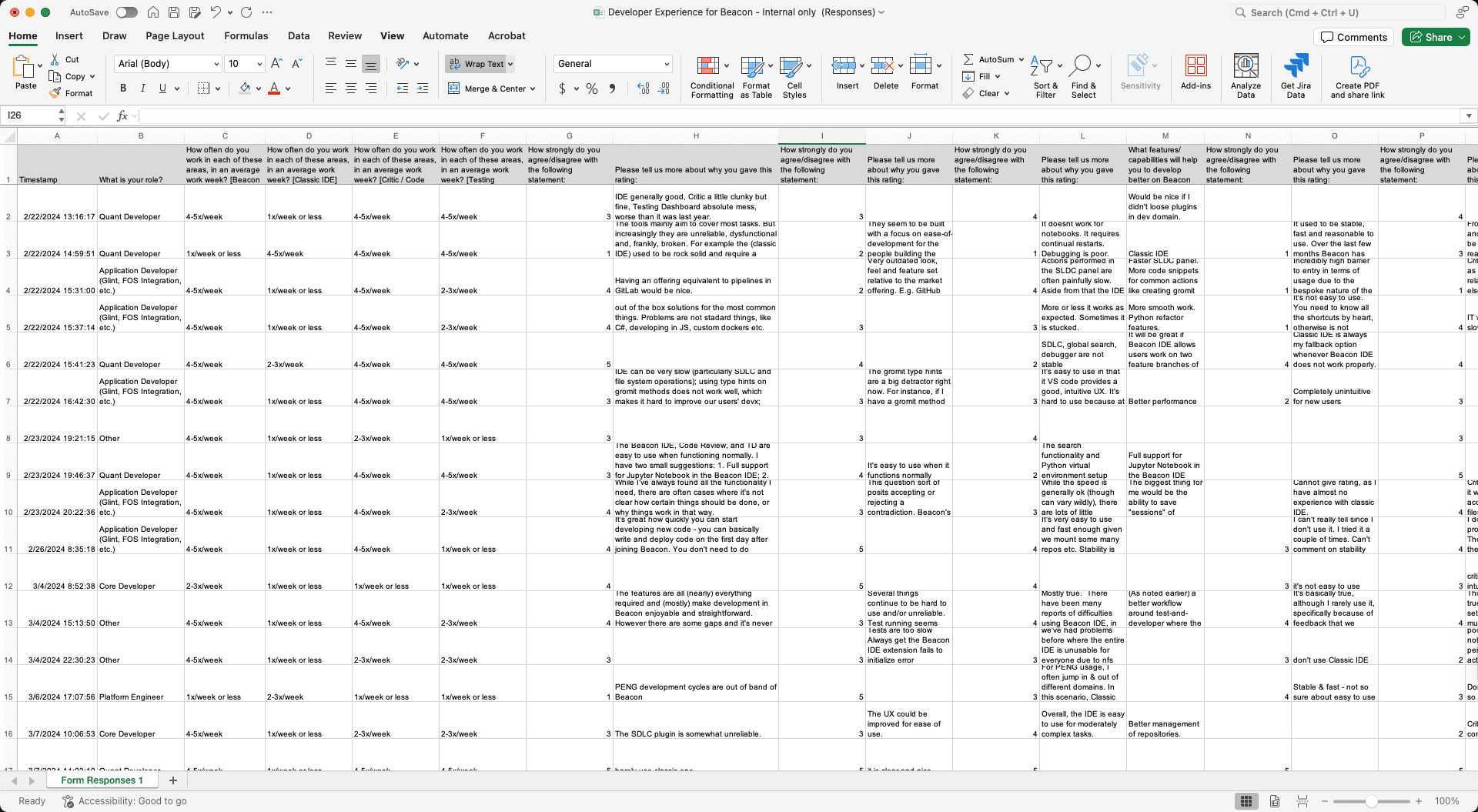Viewport: 1478px width, 812px height.
Task: Add a new sheet with plus button
Action: pos(173,780)
